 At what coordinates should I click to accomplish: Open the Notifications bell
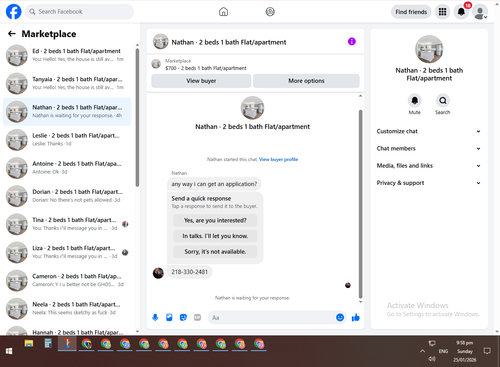pyautogui.click(x=461, y=12)
